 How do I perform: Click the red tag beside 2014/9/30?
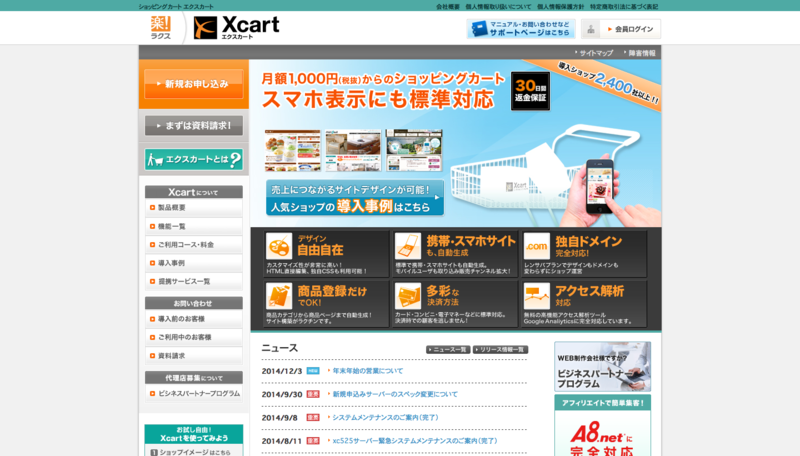313,394
